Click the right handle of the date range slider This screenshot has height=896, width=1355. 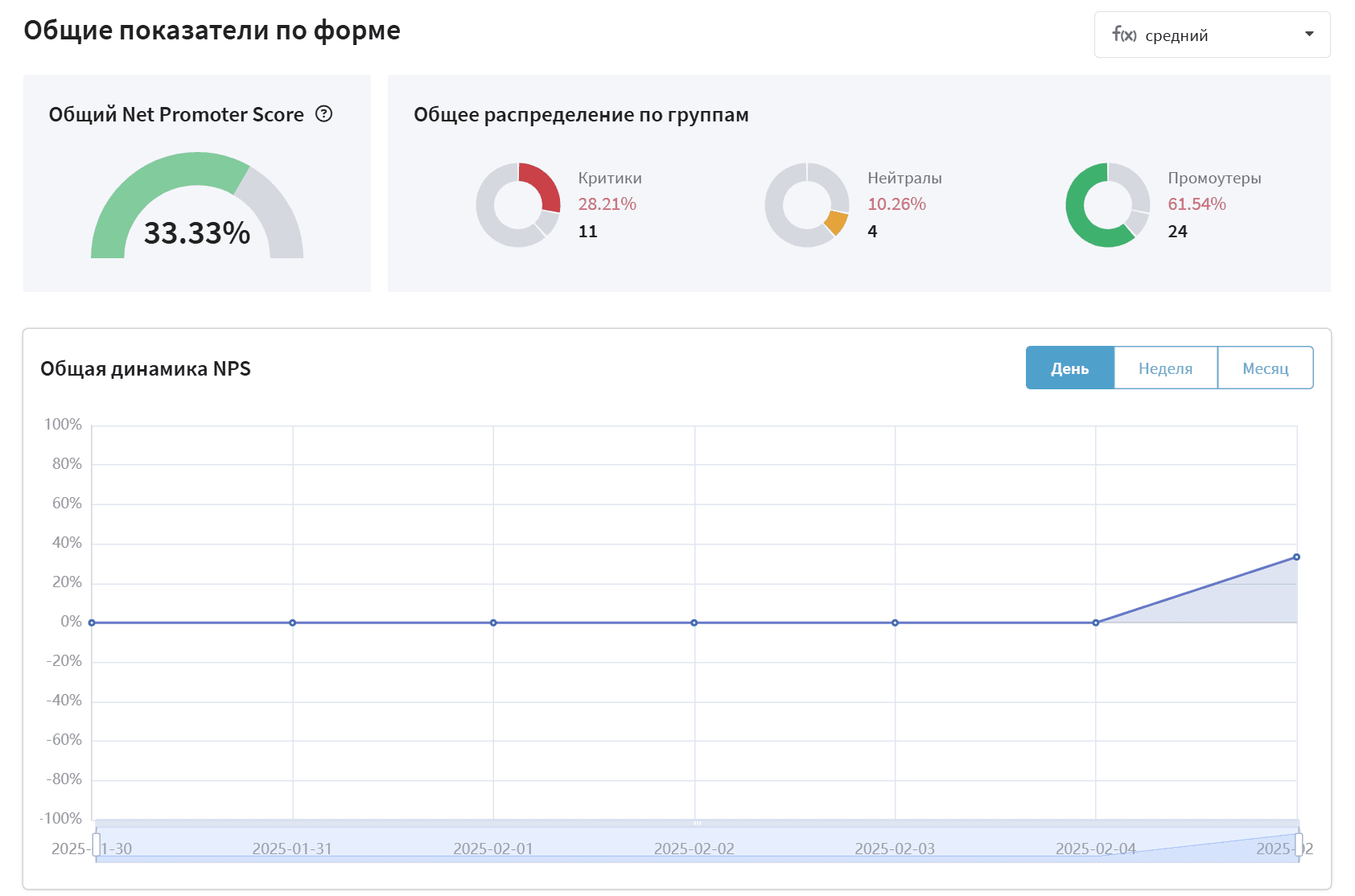(x=1299, y=845)
